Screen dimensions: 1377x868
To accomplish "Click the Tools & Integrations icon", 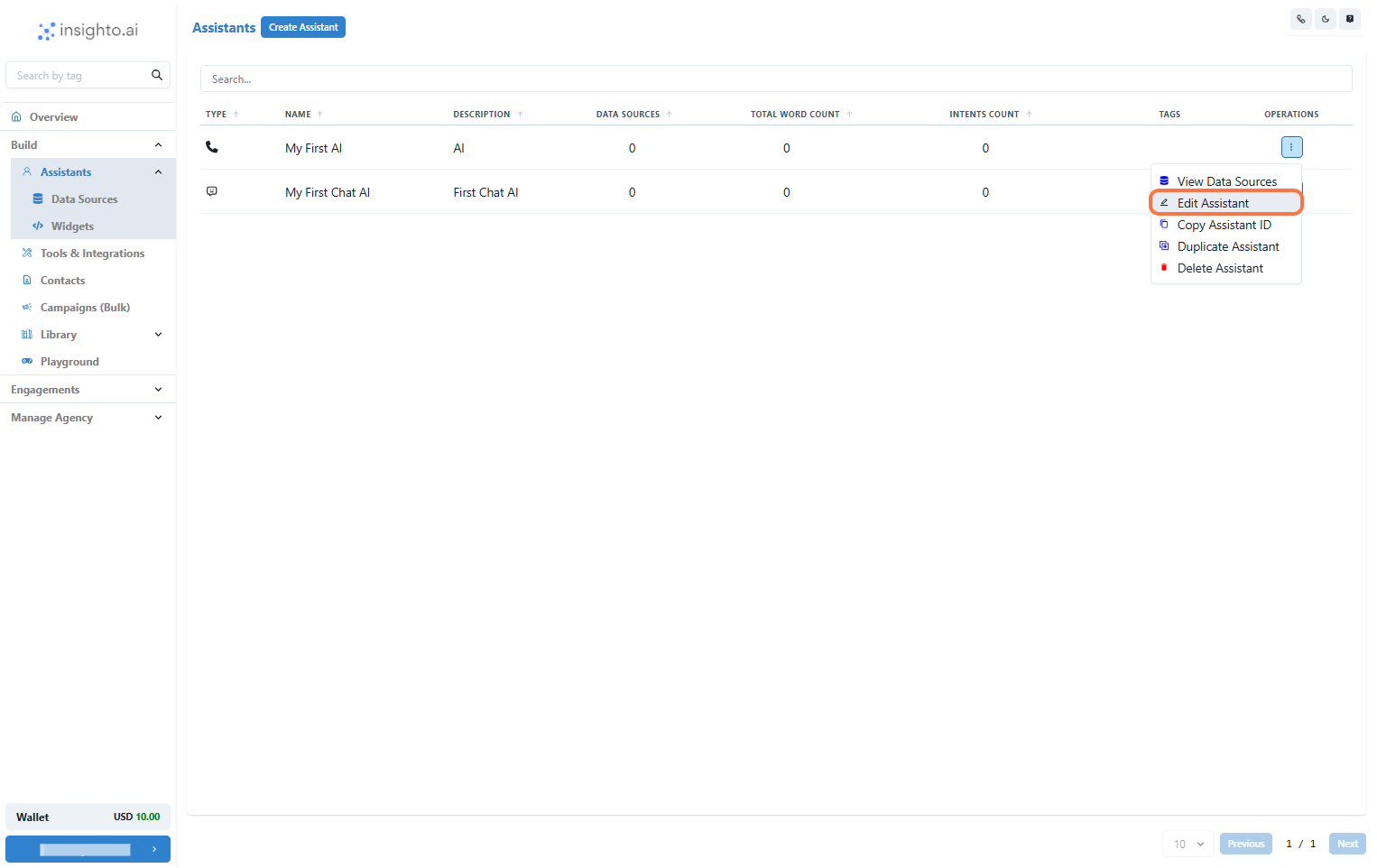I will coord(27,253).
